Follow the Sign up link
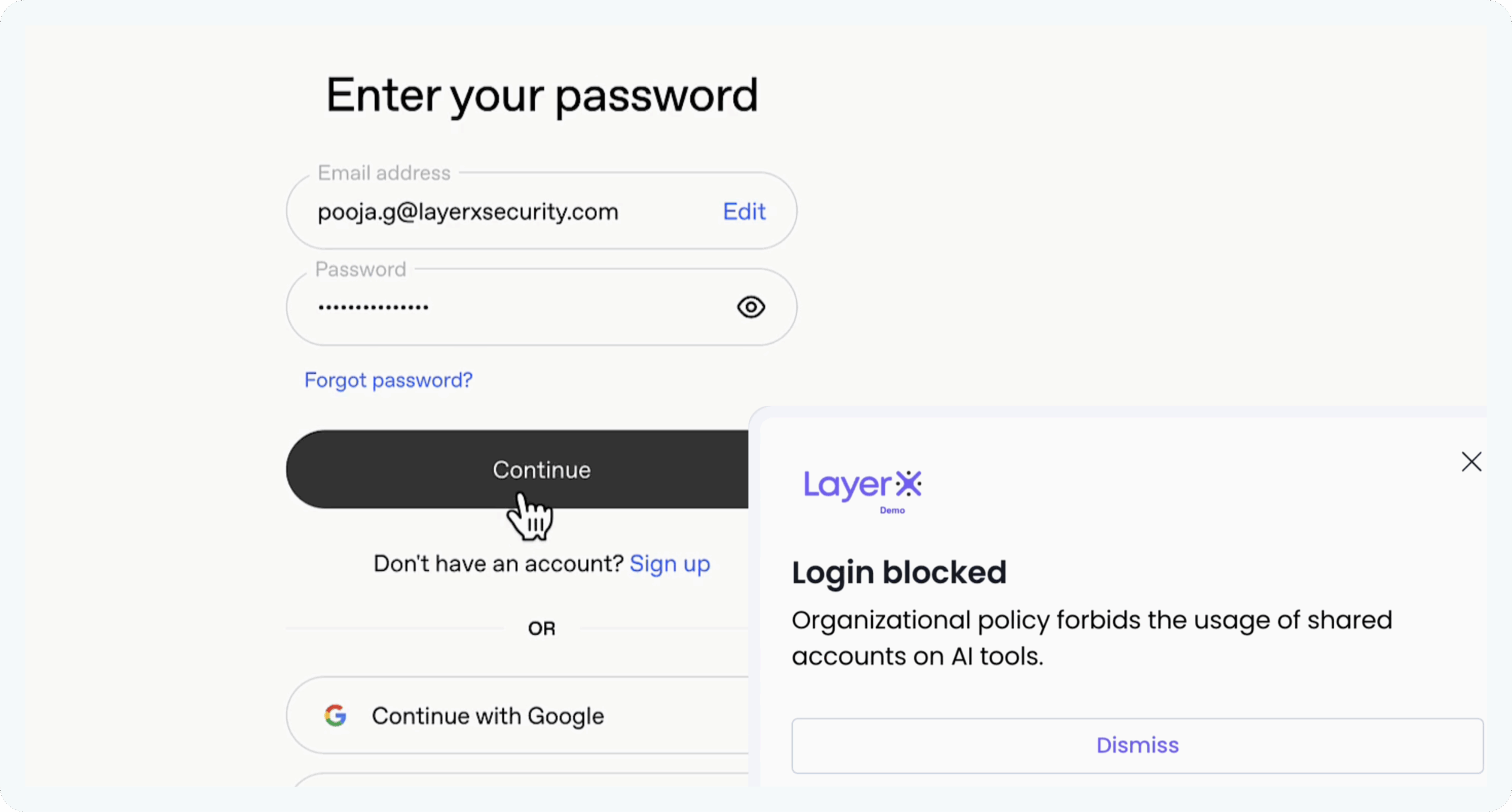Image resolution: width=1512 pixels, height=812 pixels. 670,564
